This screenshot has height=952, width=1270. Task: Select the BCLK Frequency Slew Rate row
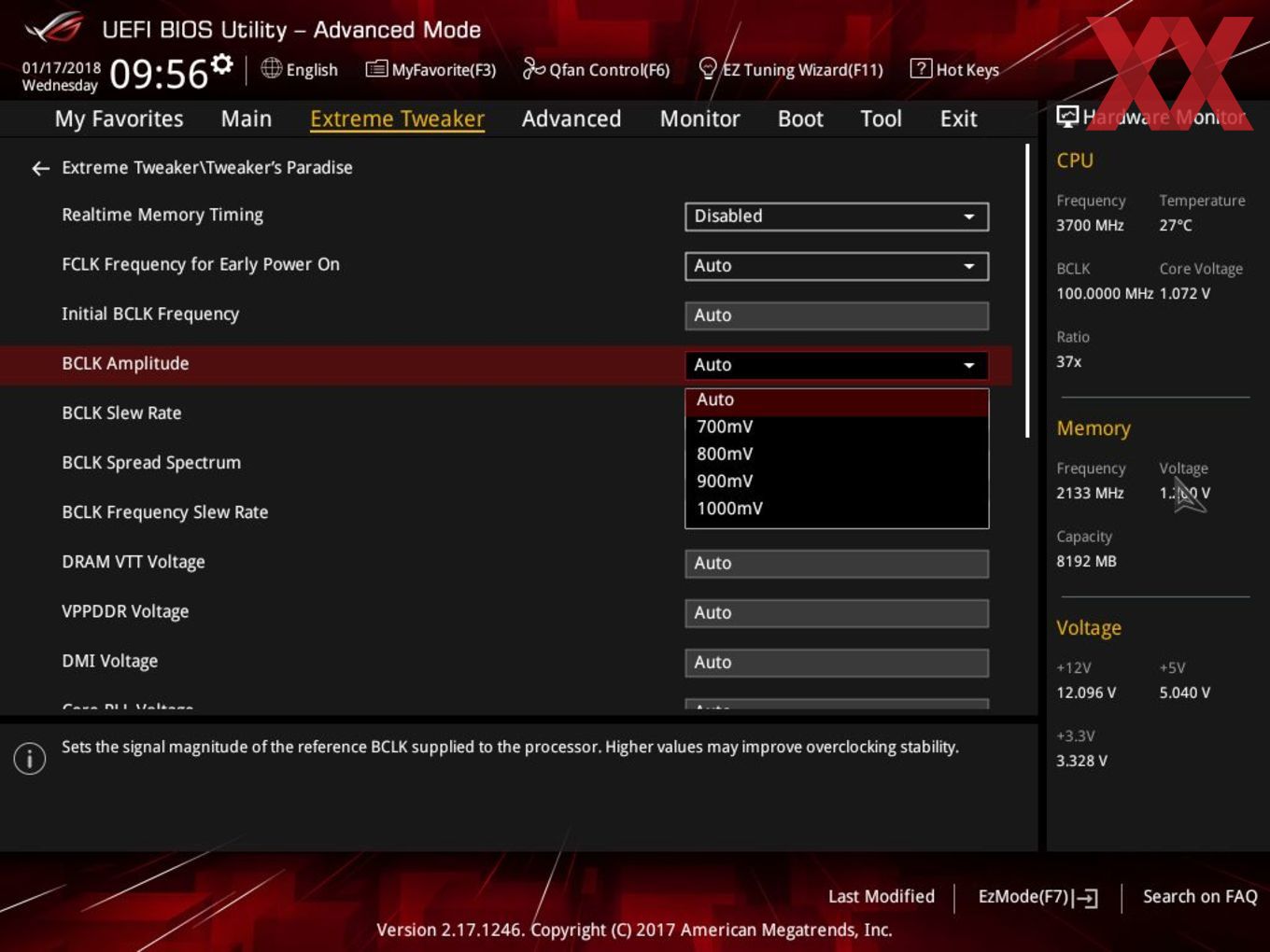165,511
